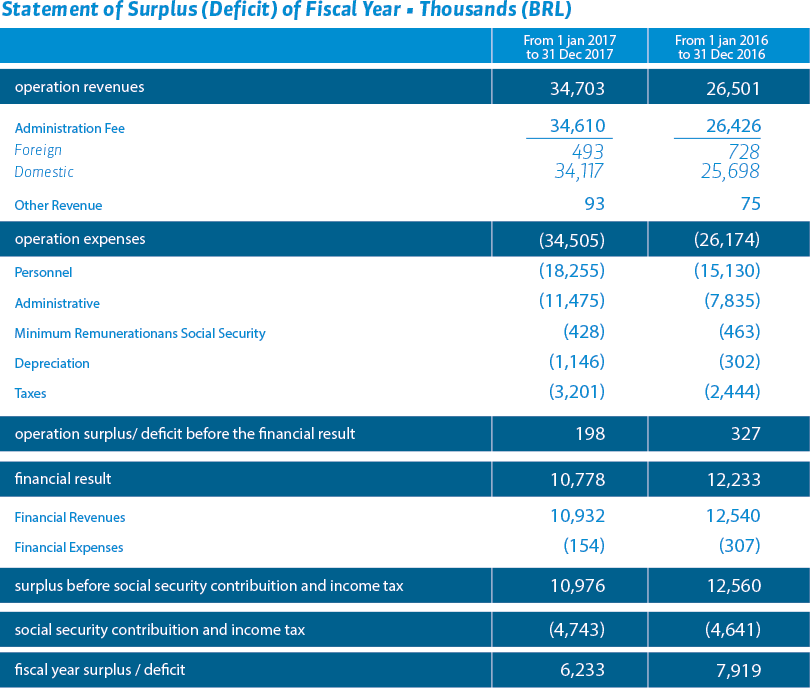Screen dimensions: 810x689
Task: Click surplus before tax value 12,560
Action: 734,585
